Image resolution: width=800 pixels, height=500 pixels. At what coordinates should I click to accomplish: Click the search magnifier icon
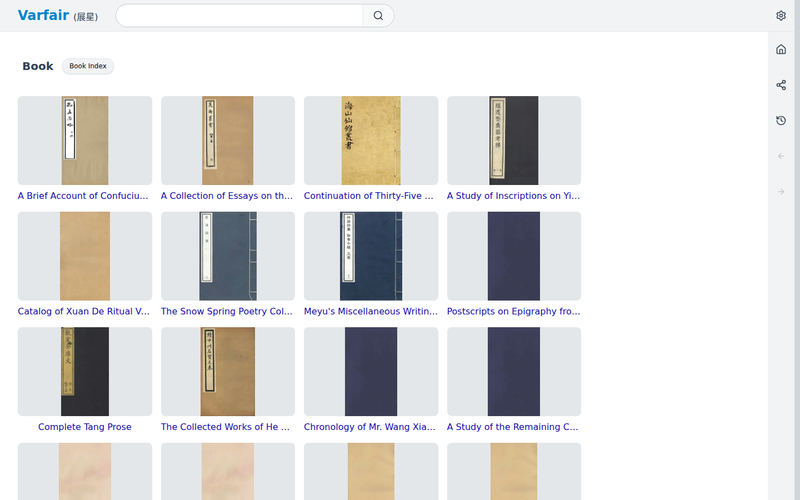378,15
